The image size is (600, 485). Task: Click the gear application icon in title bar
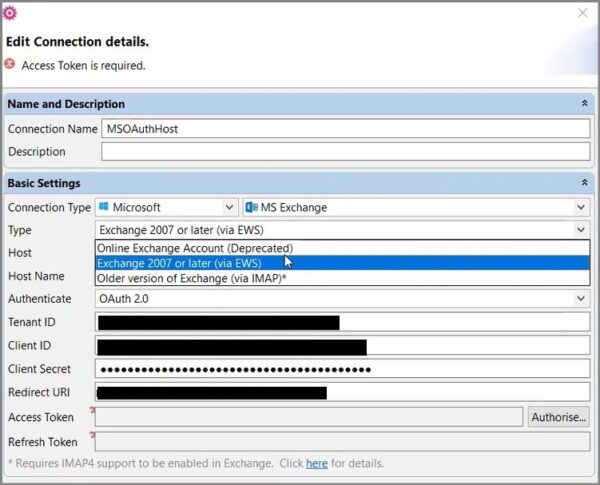(12, 13)
